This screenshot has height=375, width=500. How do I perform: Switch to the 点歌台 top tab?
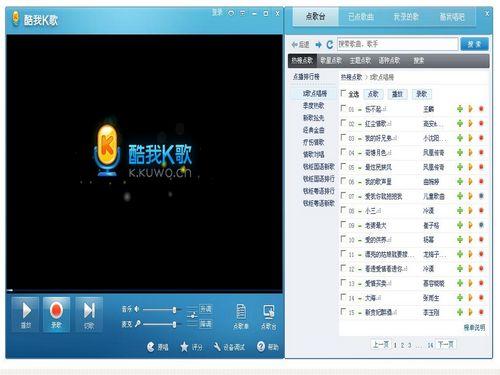click(315, 16)
